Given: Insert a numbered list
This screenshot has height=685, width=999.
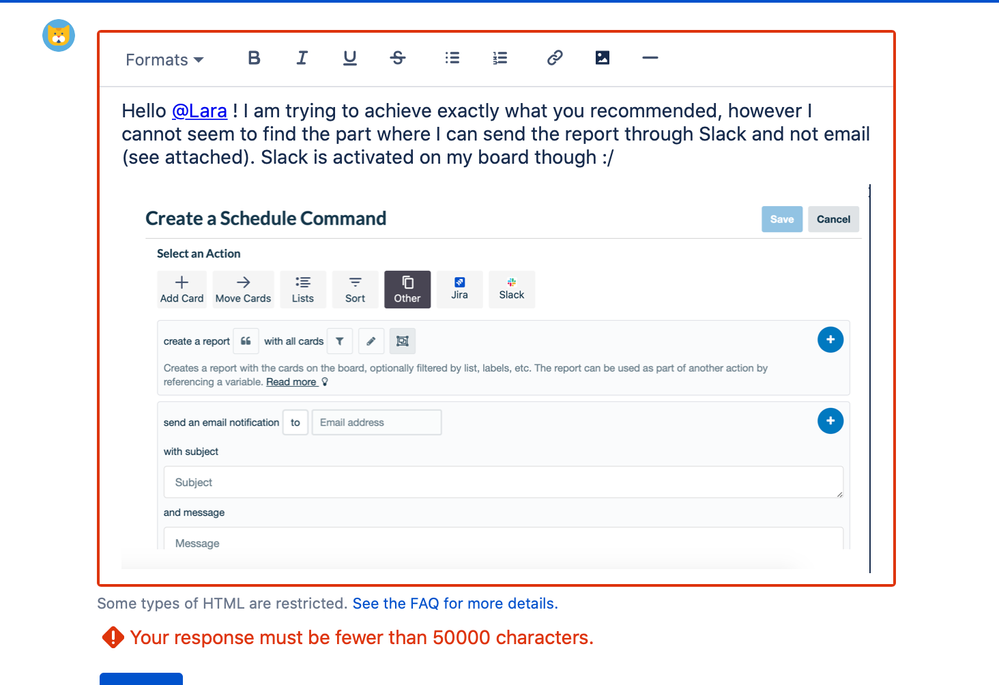Looking at the screenshot, I should click(500, 58).
